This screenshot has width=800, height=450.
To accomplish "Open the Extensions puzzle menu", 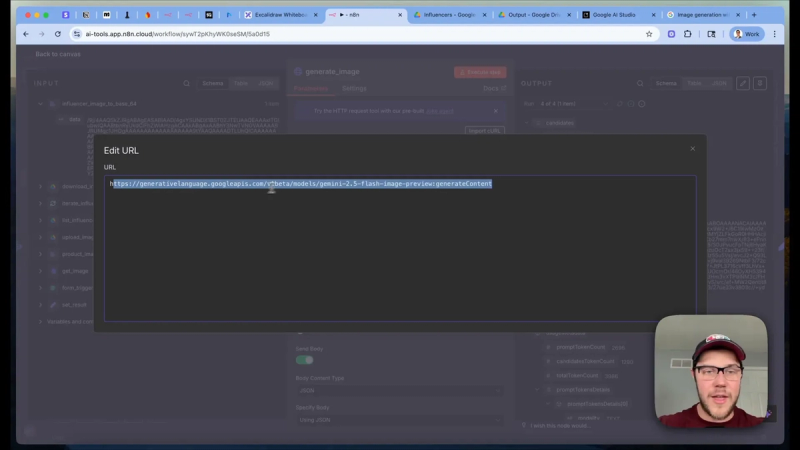I will (x=688, y=34).
